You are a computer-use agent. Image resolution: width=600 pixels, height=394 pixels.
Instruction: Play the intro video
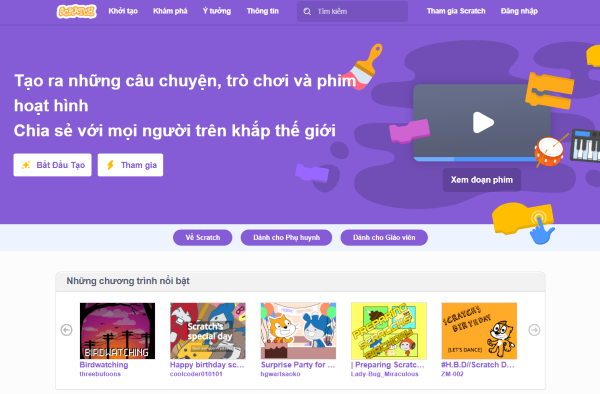tap(483, 122)
